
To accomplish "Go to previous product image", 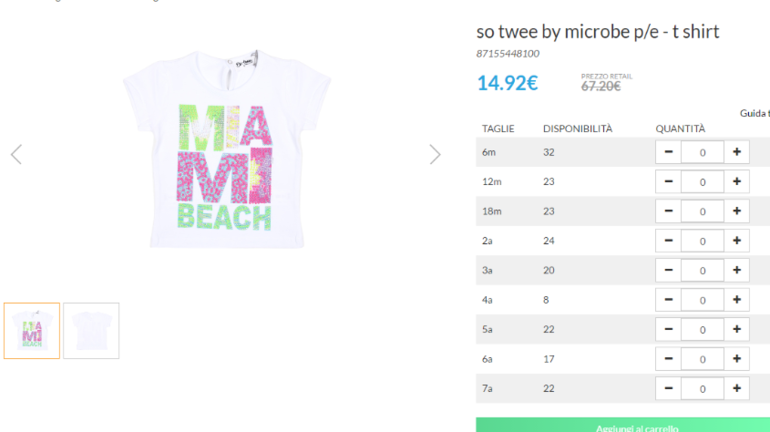I will pos(16,154).
